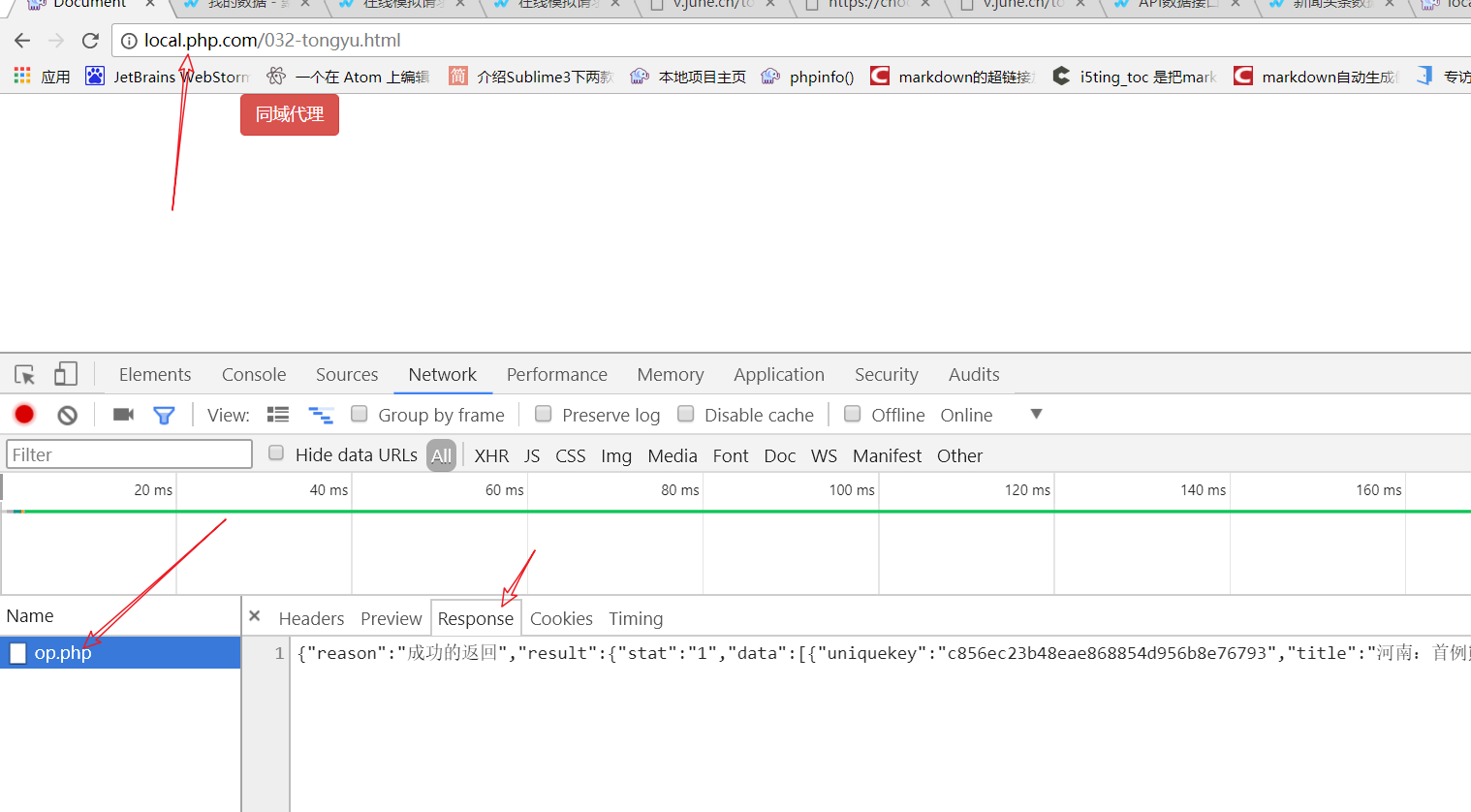The width and height of the screenshot is (1471, 812).
Task: Switch to large request rows view
Action: pyautogui.click(x=278, y=415)
